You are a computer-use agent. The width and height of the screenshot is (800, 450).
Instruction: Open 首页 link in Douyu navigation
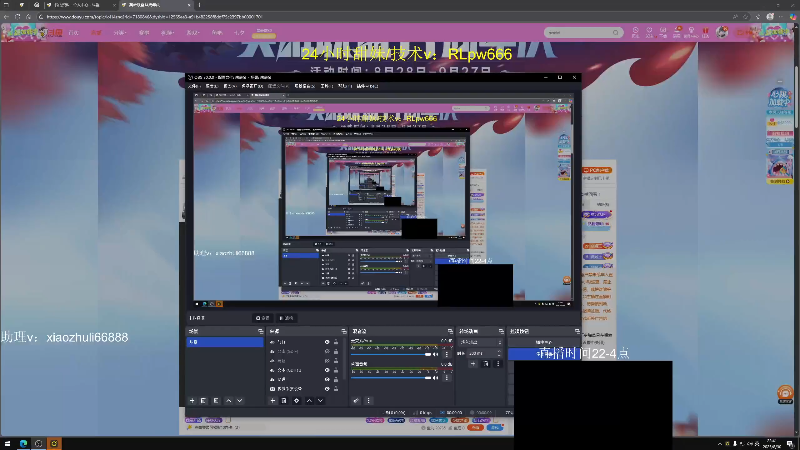pyautogui.click(x=74, y=33)
